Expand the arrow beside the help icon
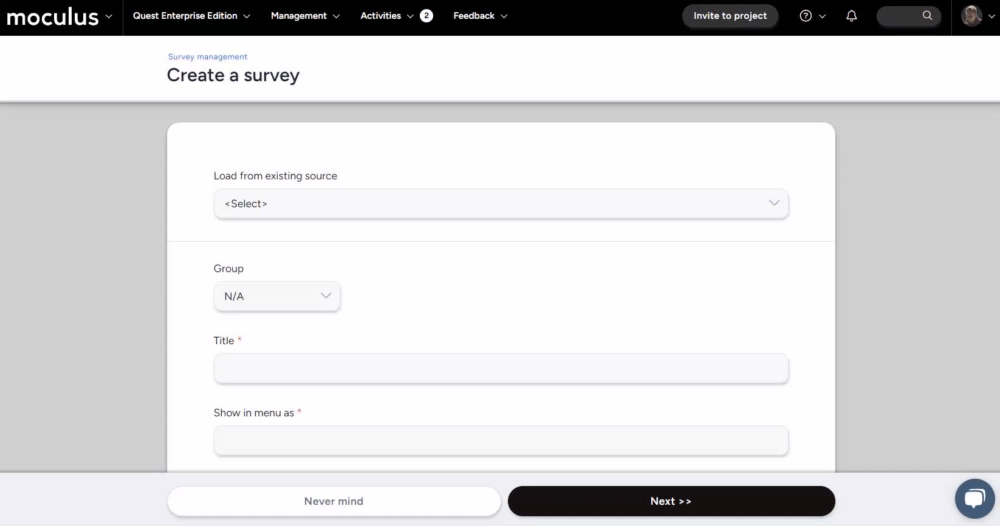This screenshot has width=1000, height=526. [822, 17]
